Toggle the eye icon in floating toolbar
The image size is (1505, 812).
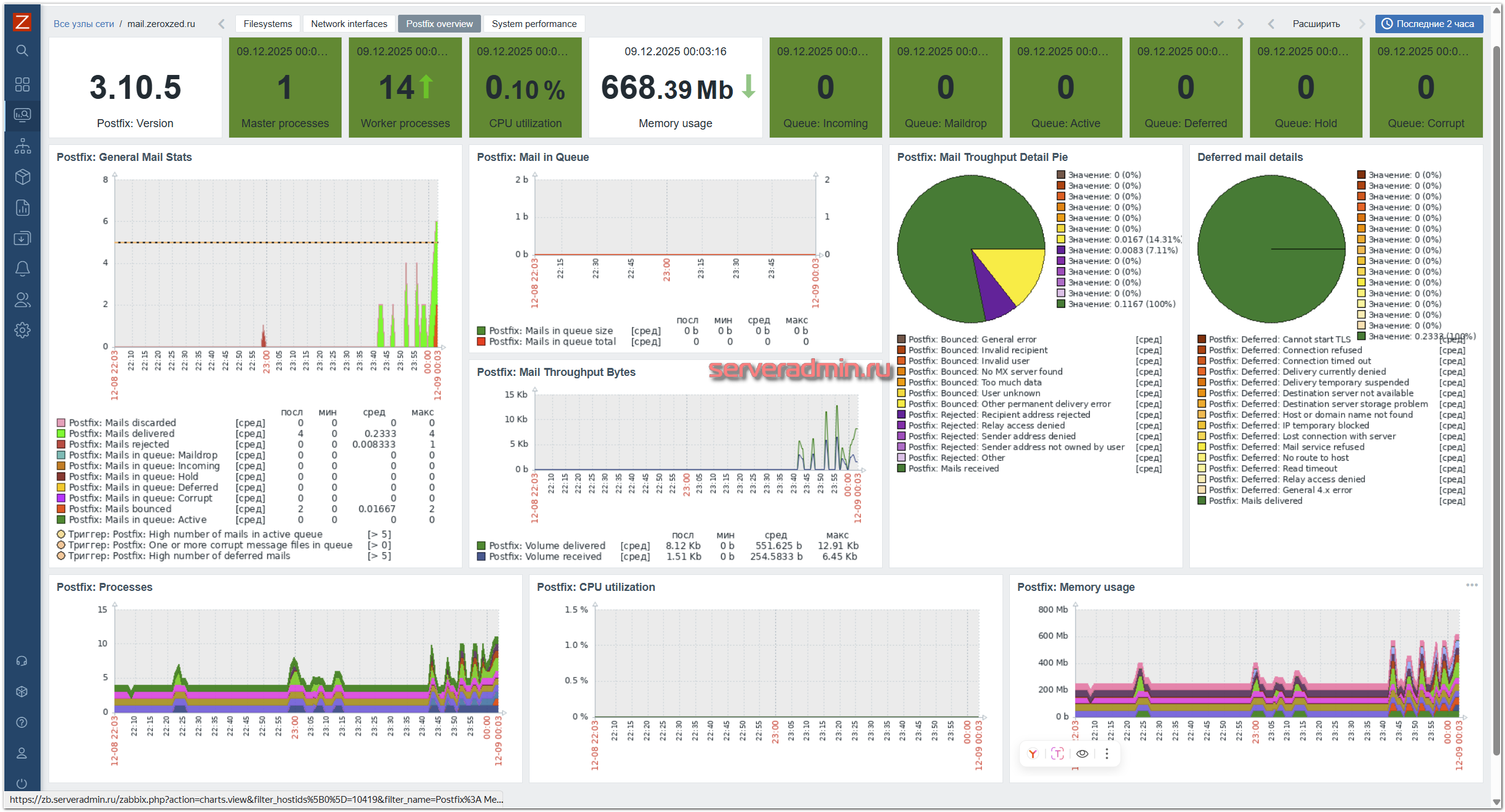[1082, 754]
